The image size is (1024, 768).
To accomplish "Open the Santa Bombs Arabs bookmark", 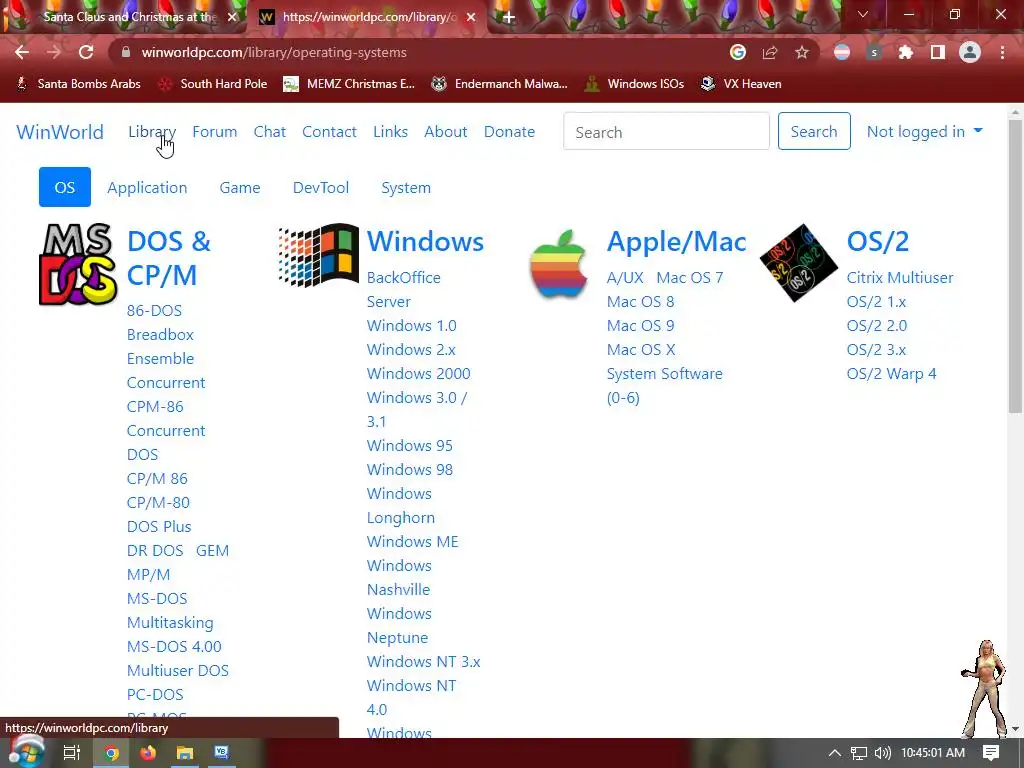I will point(78,84).
